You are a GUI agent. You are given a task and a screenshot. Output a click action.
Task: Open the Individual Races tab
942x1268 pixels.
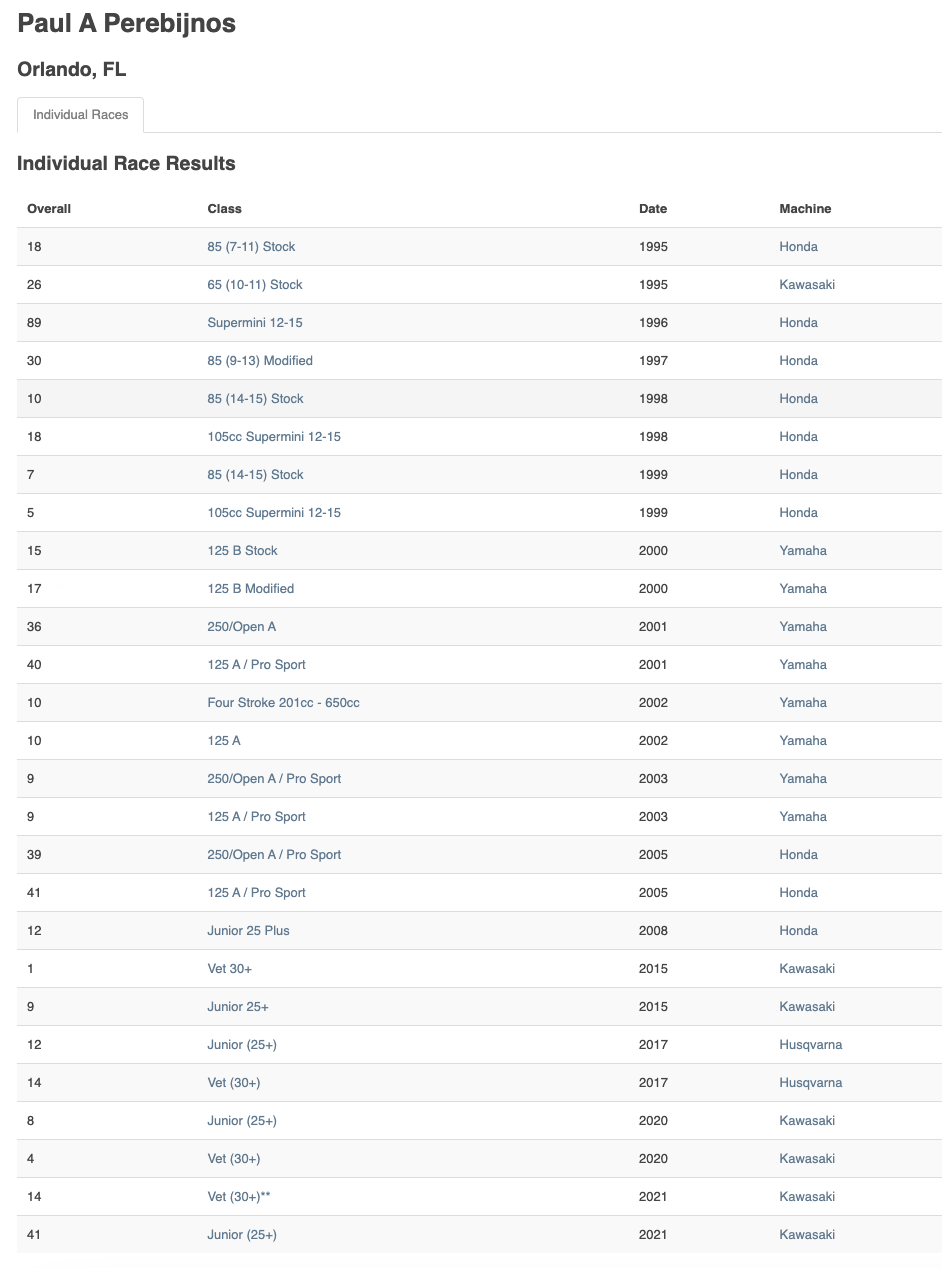point(80,115)
